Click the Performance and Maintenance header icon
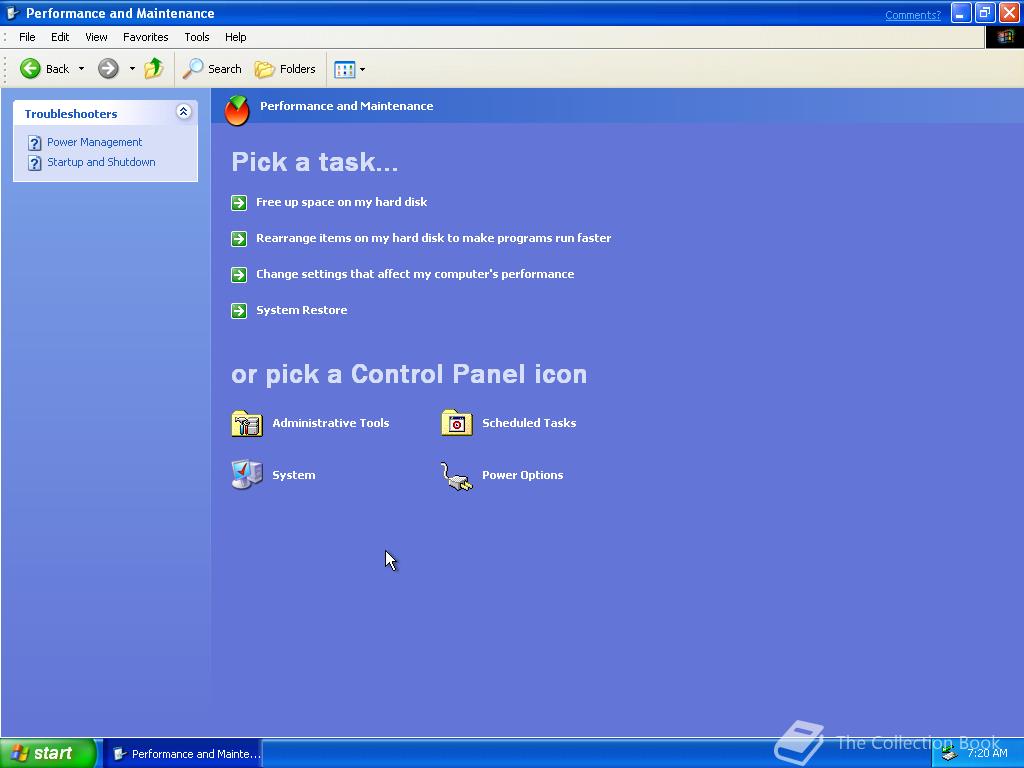 click(x=237, y=110)
